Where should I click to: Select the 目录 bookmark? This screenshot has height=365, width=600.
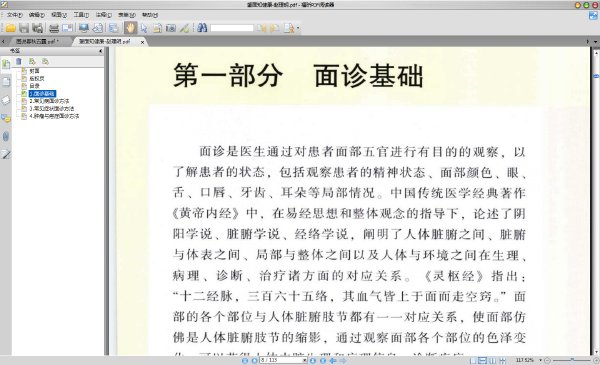click(34, 86)
